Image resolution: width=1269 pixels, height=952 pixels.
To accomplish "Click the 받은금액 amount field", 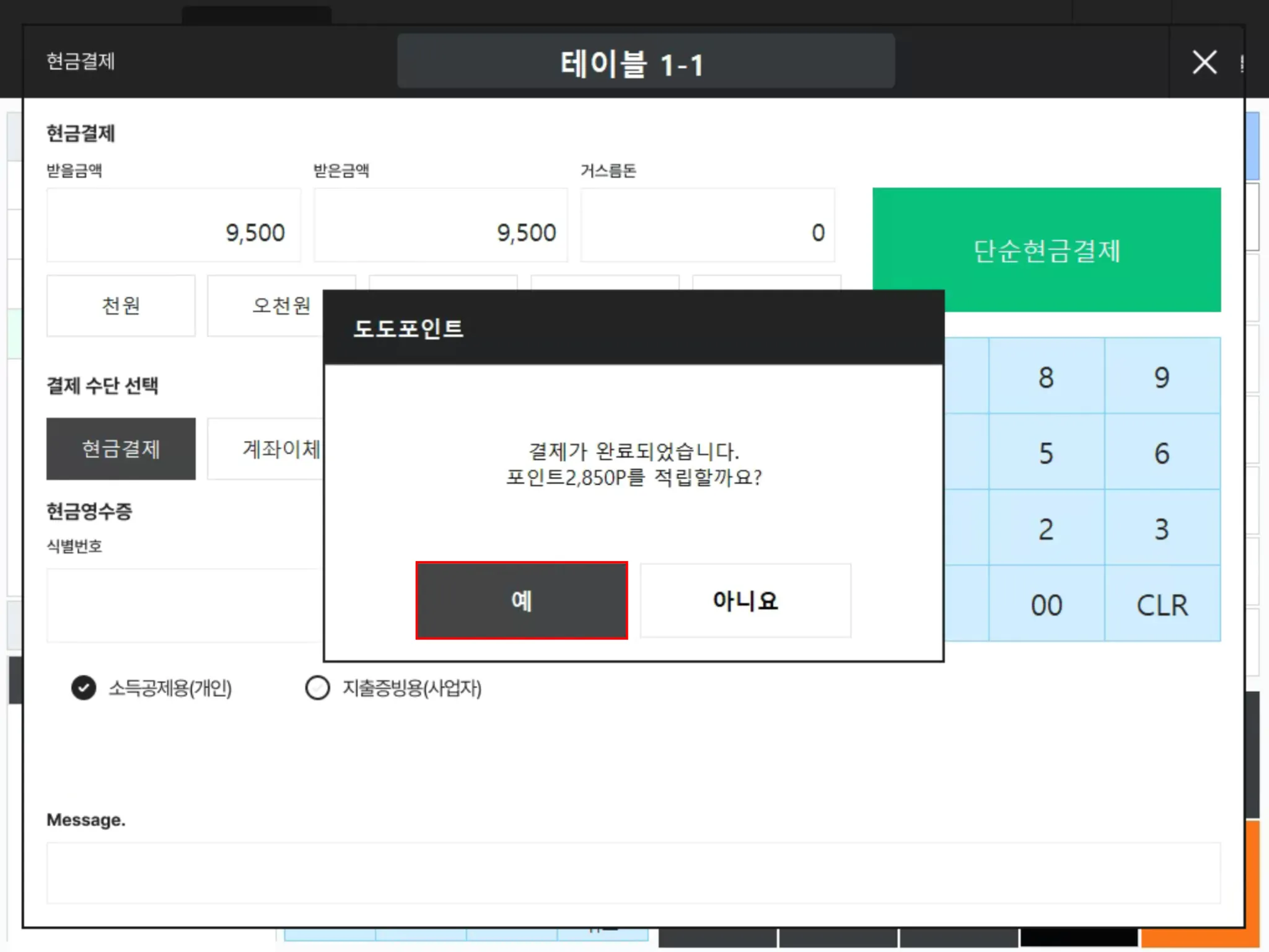I will (x=440, y=226).
